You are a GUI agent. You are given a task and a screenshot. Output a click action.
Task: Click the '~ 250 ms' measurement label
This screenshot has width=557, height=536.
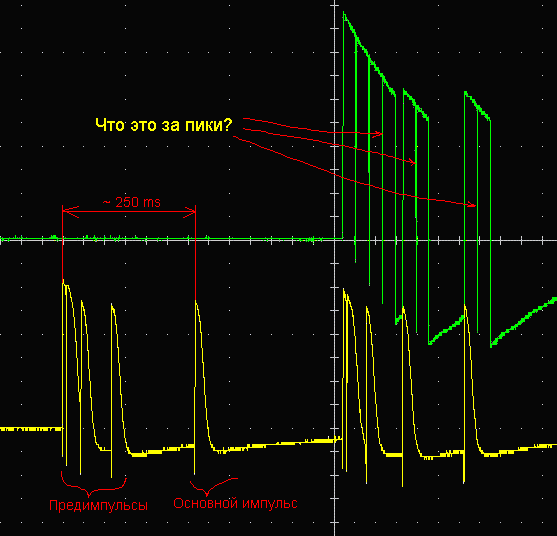click(x=131, y=202)
